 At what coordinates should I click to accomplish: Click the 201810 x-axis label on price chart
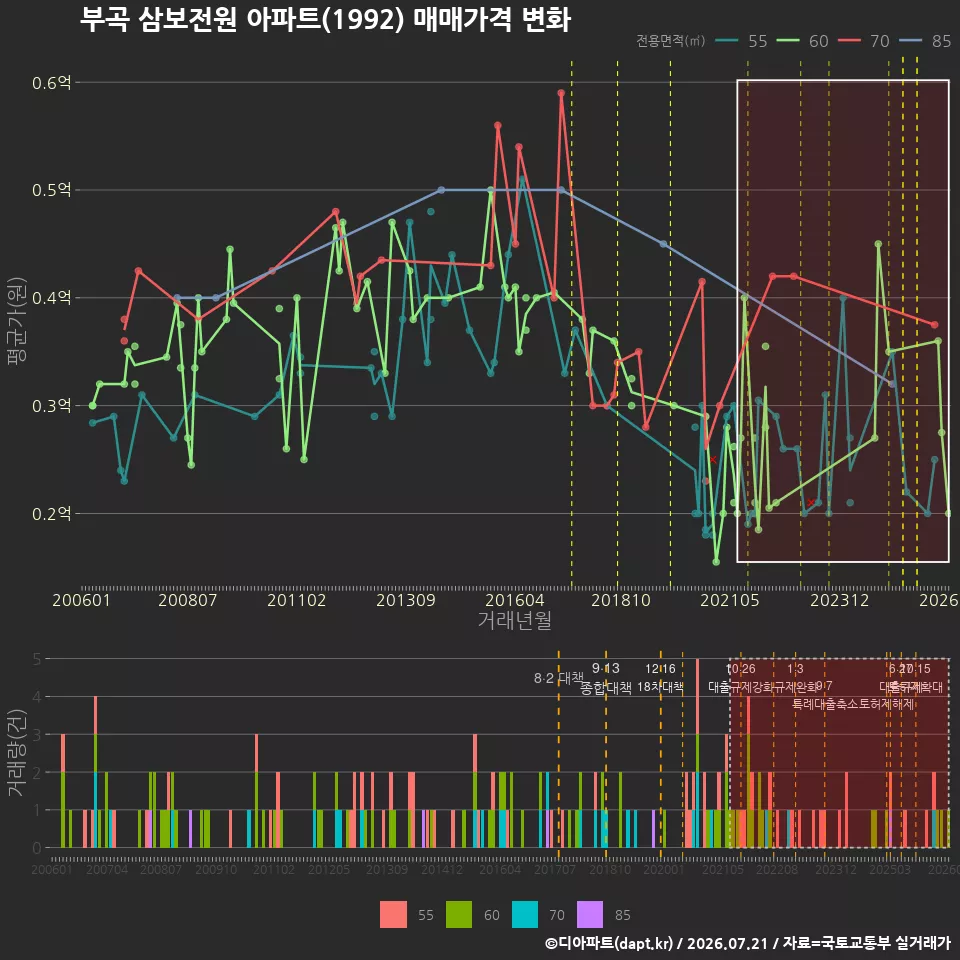point(621,600)
